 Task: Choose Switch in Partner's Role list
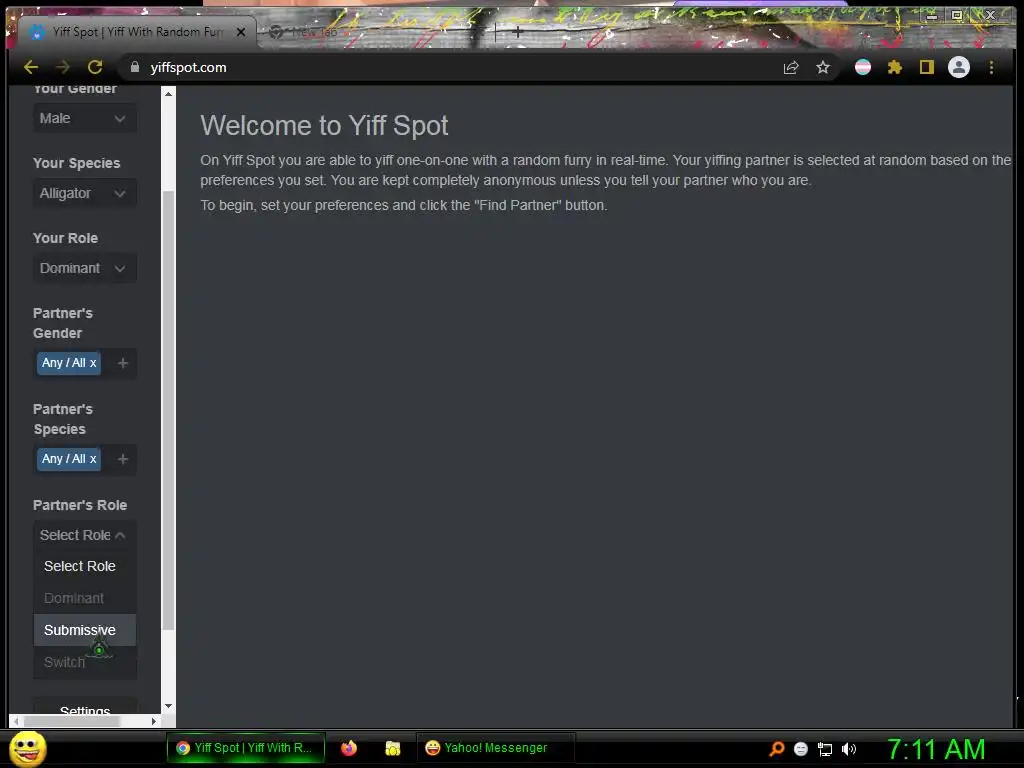84,662
